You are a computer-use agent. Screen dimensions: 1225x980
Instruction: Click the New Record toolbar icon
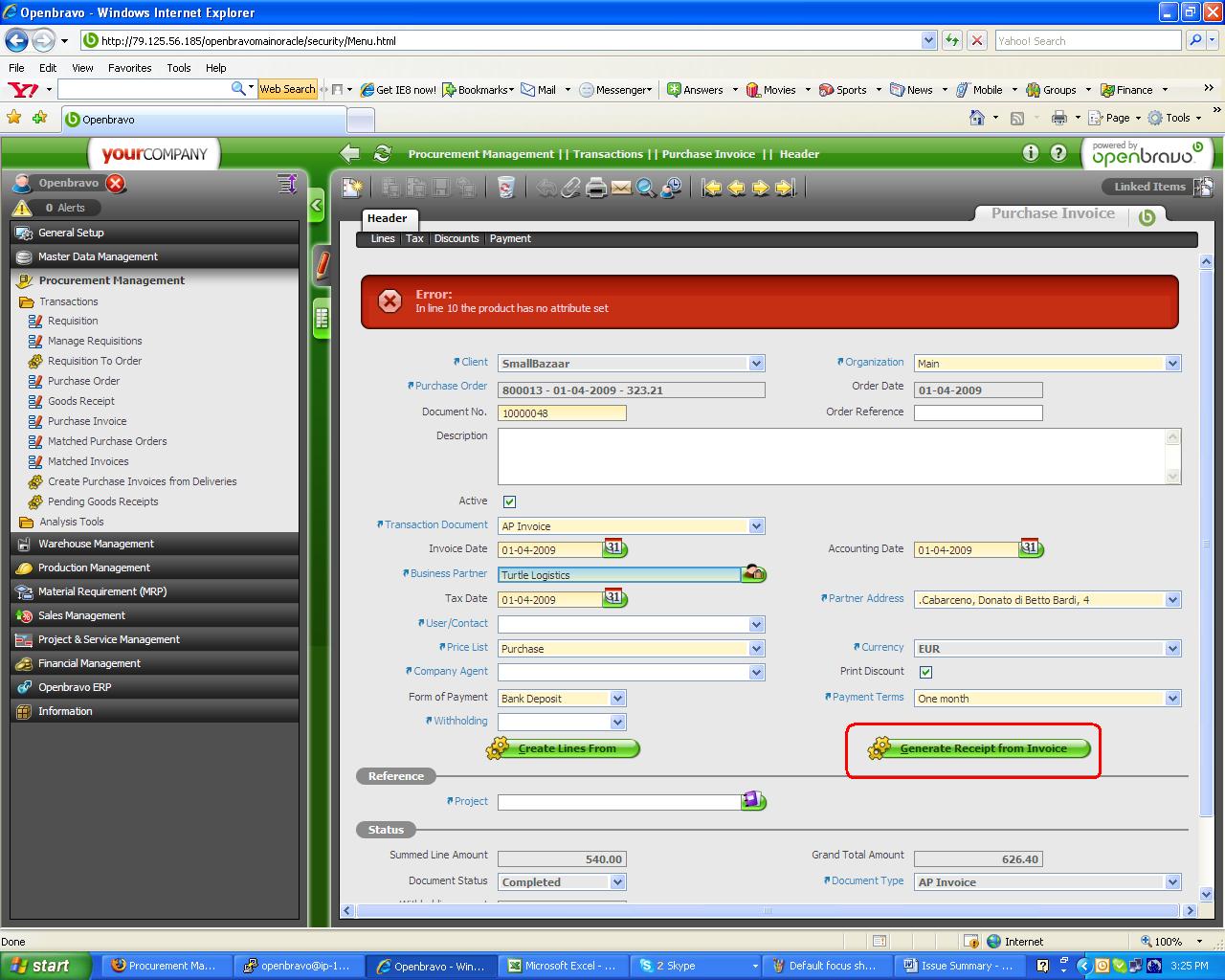coord(352,188)
